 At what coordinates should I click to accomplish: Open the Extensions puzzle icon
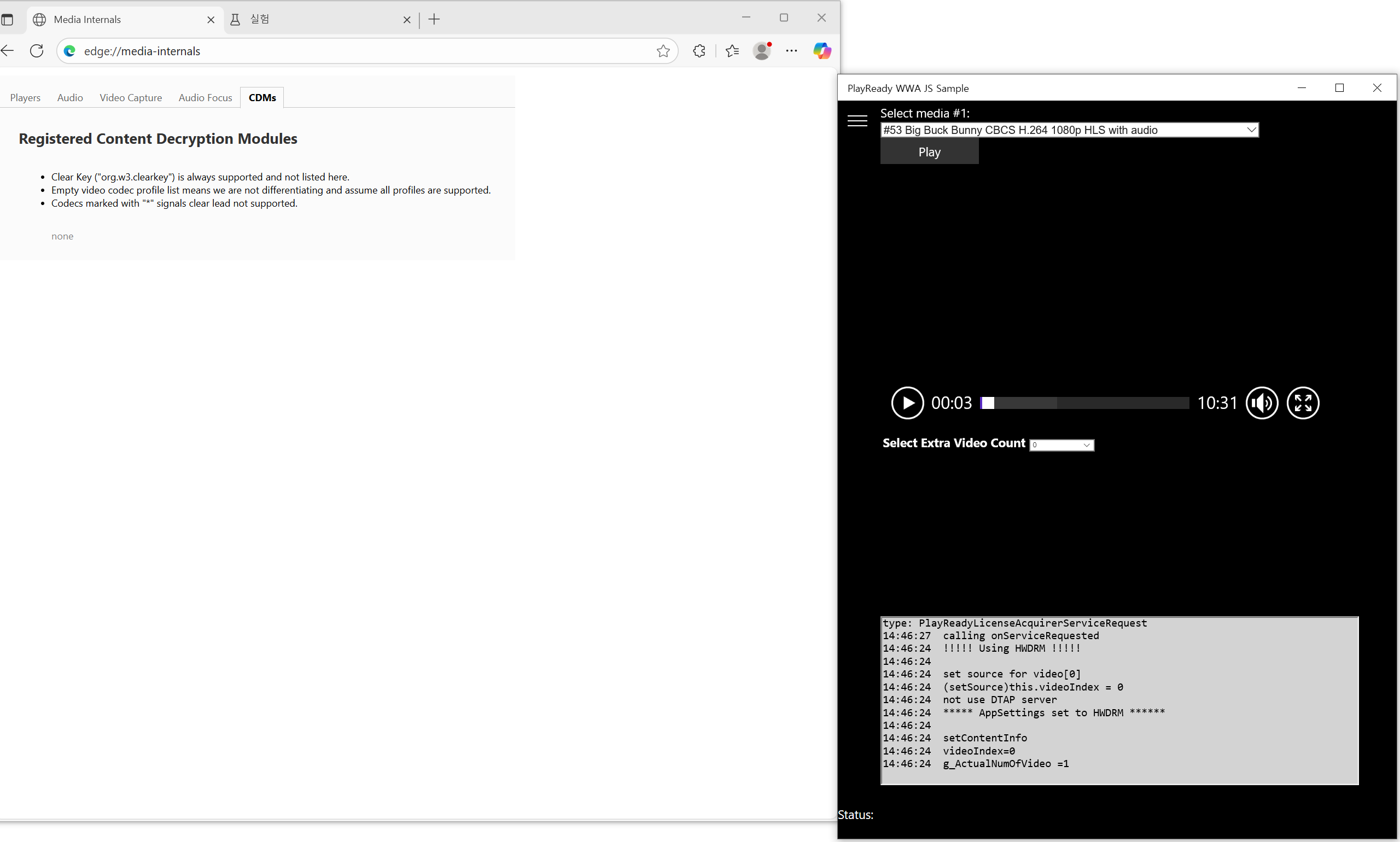click(x=698, y=51)
